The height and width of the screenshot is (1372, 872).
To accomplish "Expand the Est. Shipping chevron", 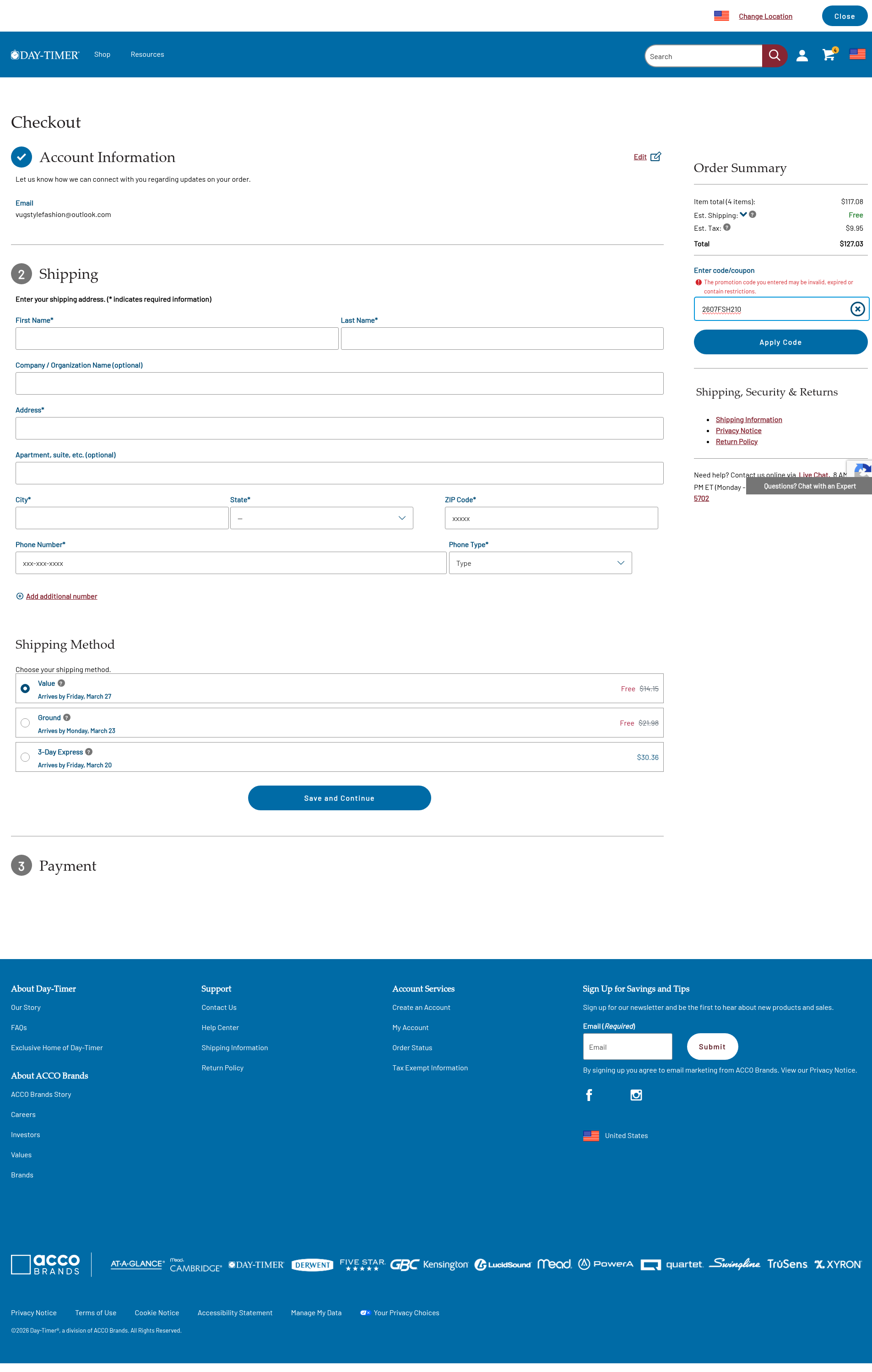I will [x=743, y=215].
